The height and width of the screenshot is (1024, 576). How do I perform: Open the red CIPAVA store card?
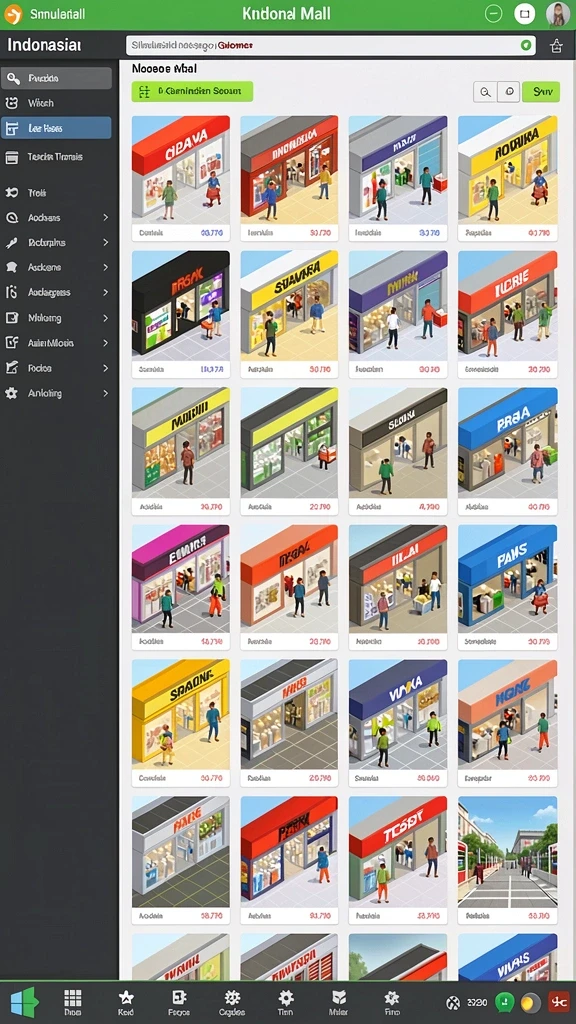pos(181,178)
